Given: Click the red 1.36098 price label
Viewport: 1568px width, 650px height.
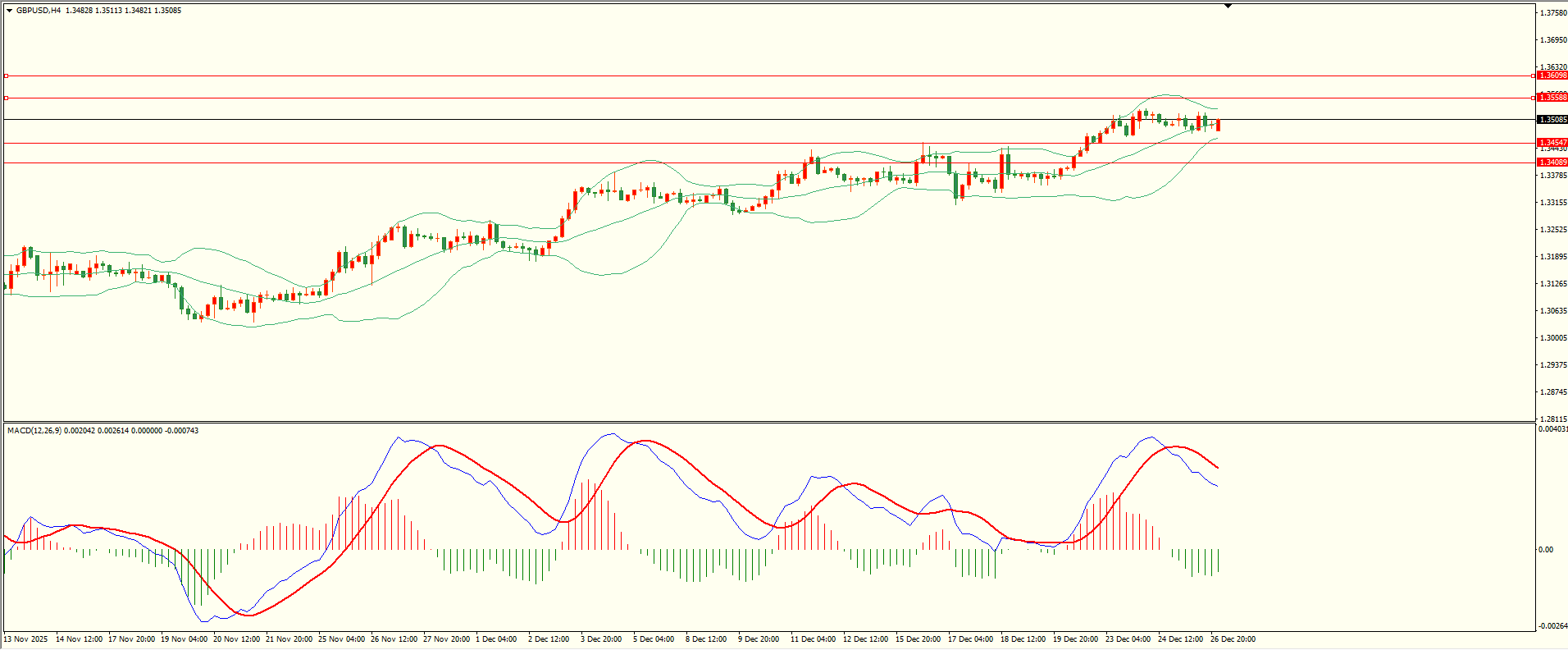Looking at the screenshot, I should (1552, 76).
